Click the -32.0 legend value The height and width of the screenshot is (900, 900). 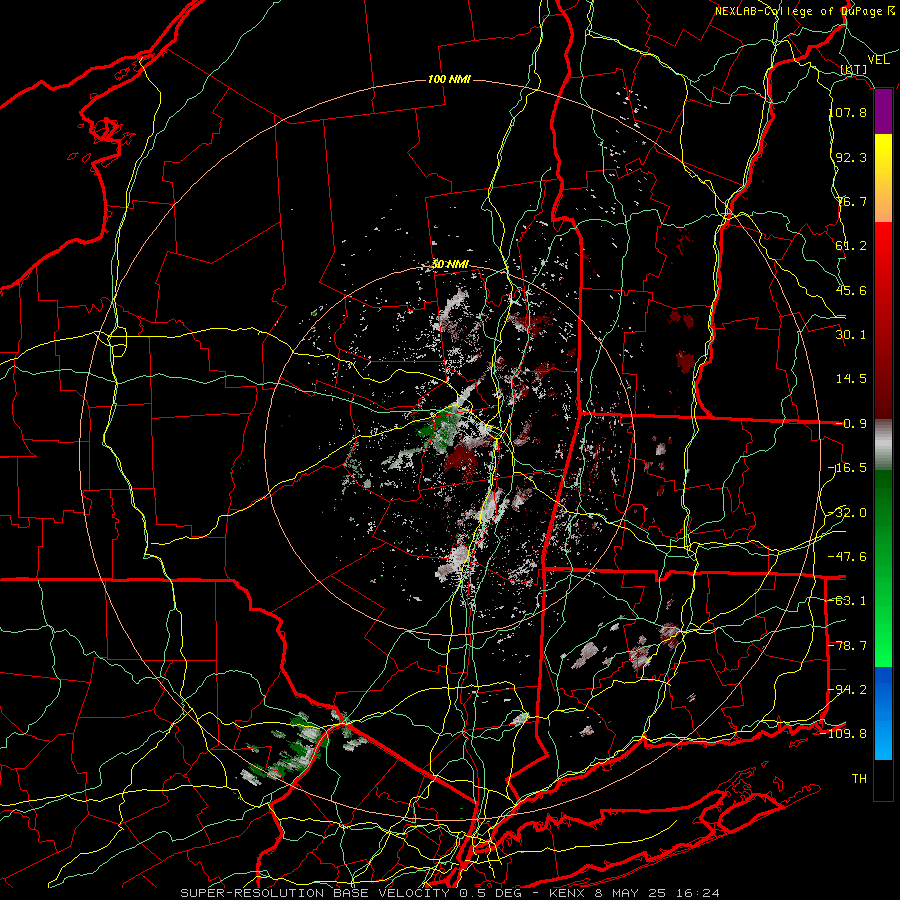pos(848,513)
